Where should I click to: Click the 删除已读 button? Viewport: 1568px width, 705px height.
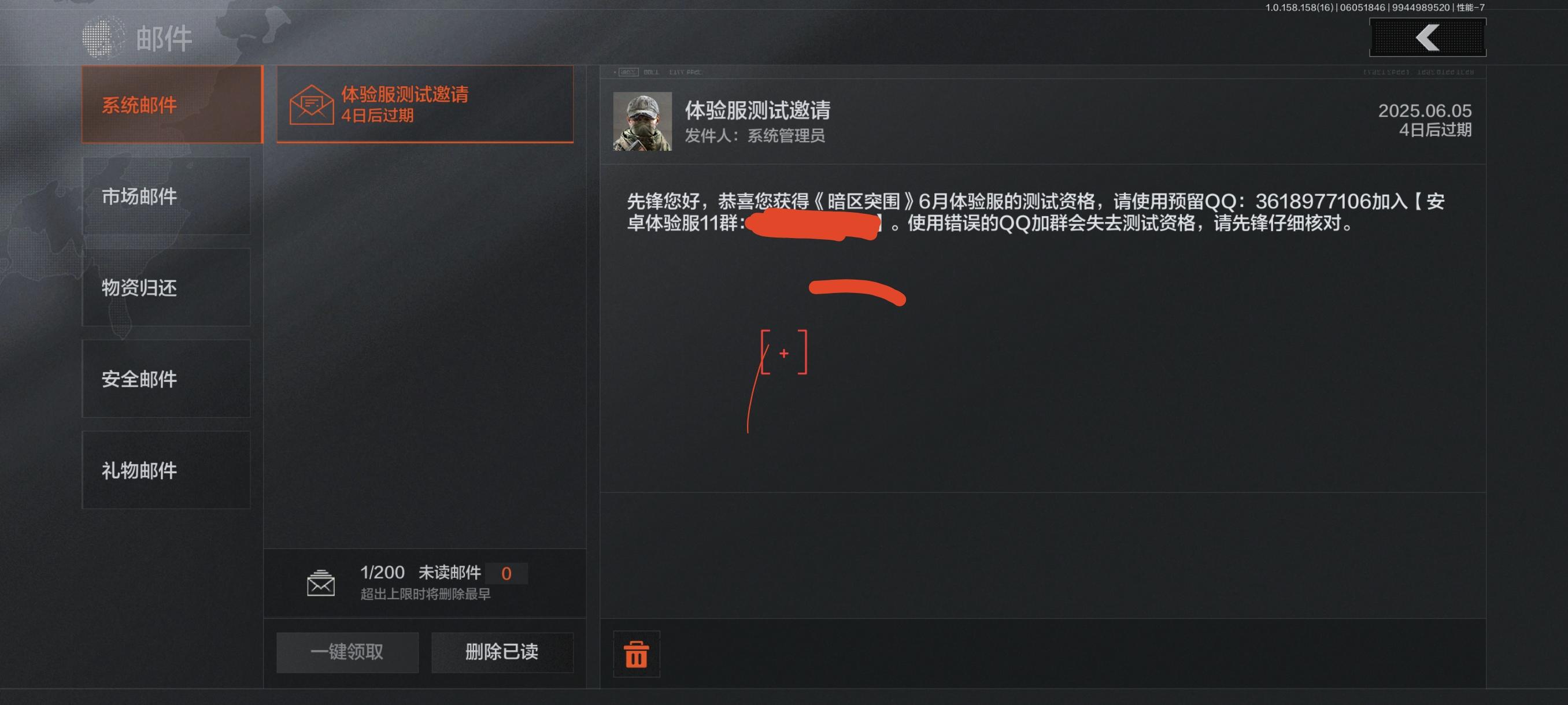point(502,652)
